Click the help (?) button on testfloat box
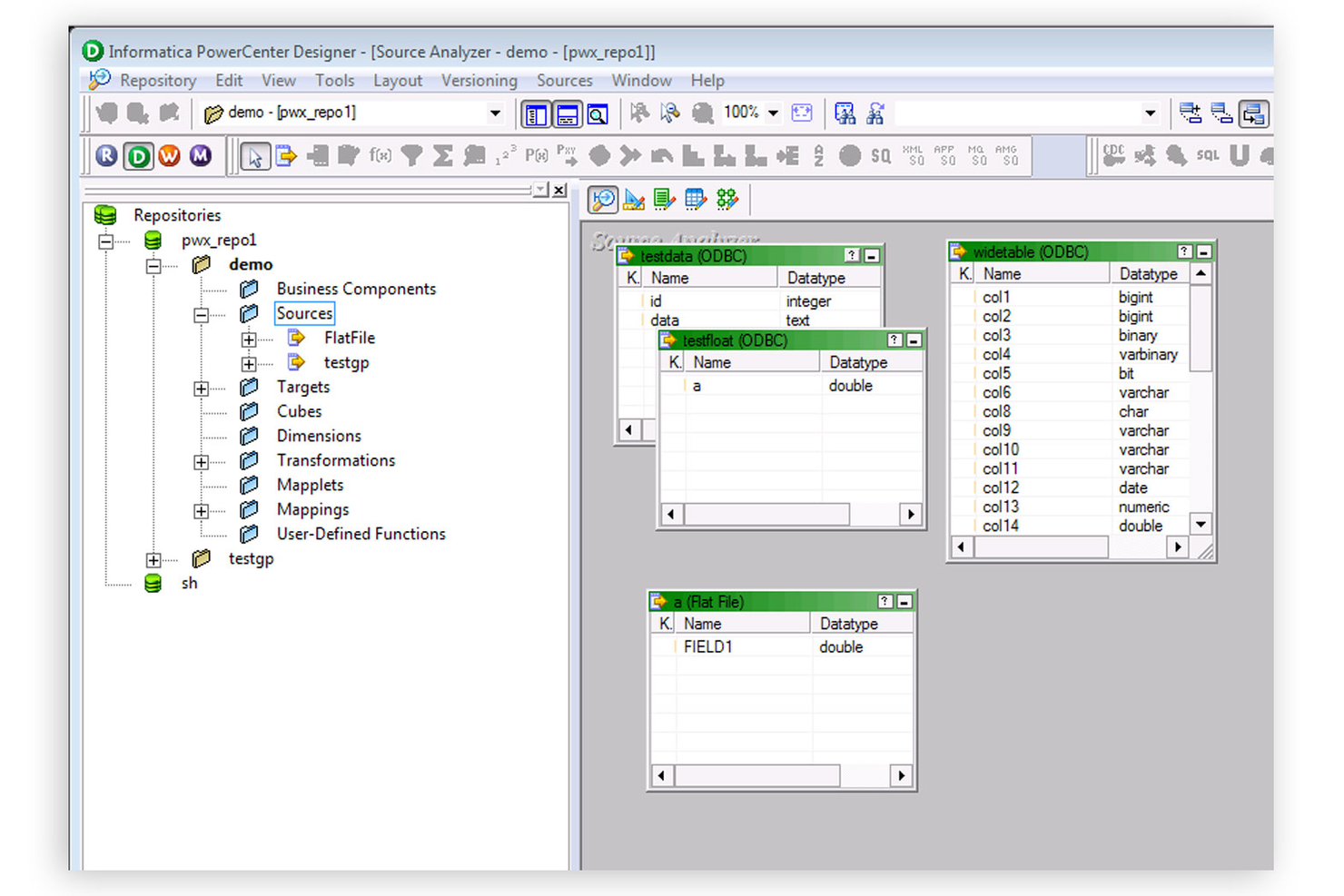The width and height of the screenshot is (1344, 896). 894,340
